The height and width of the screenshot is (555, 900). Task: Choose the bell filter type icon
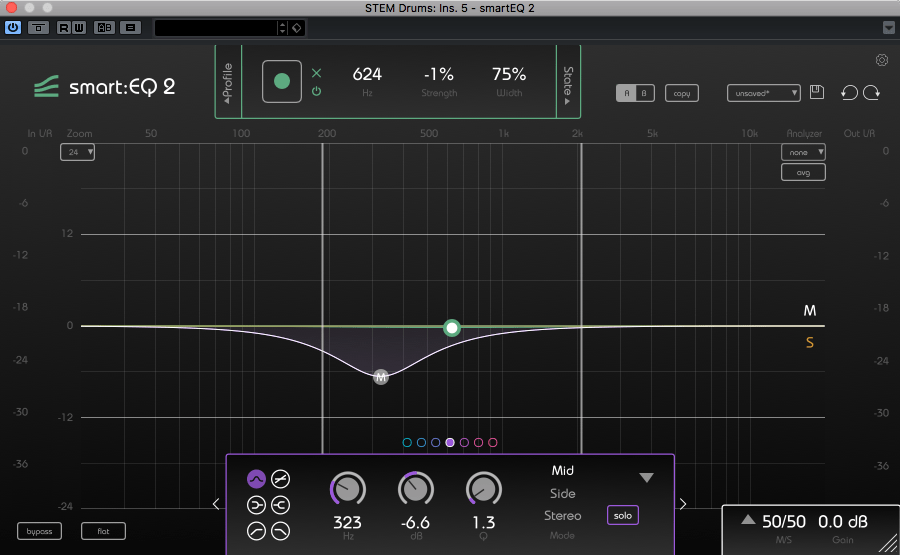[x=256, y=479]
